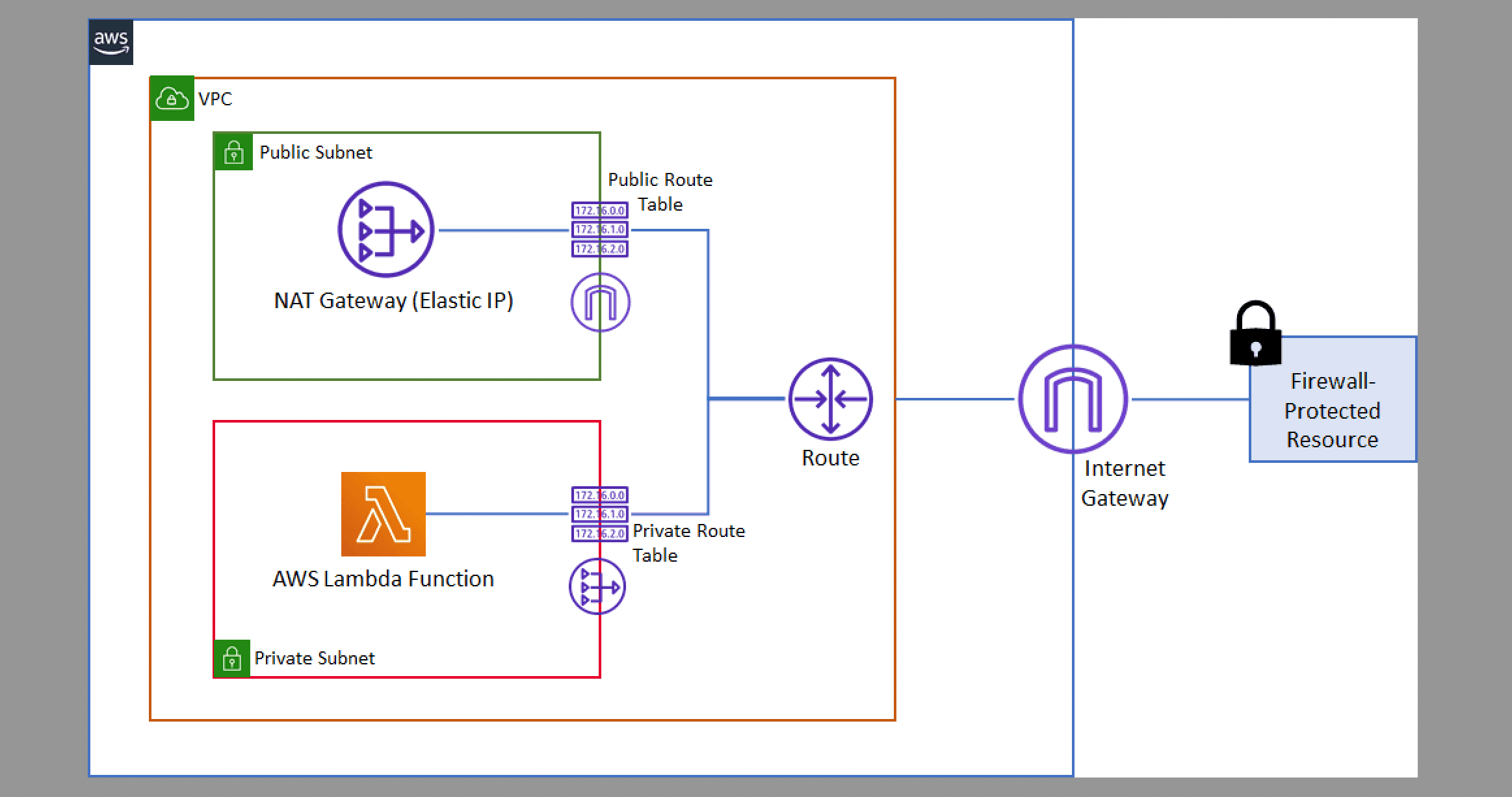Click the AWS logo icon
Viewport: 1512px width, 797px height.
tap(111, 43)
